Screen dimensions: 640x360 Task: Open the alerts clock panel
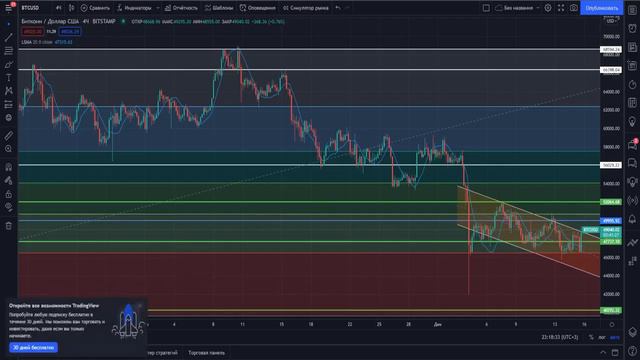(632, 28)
